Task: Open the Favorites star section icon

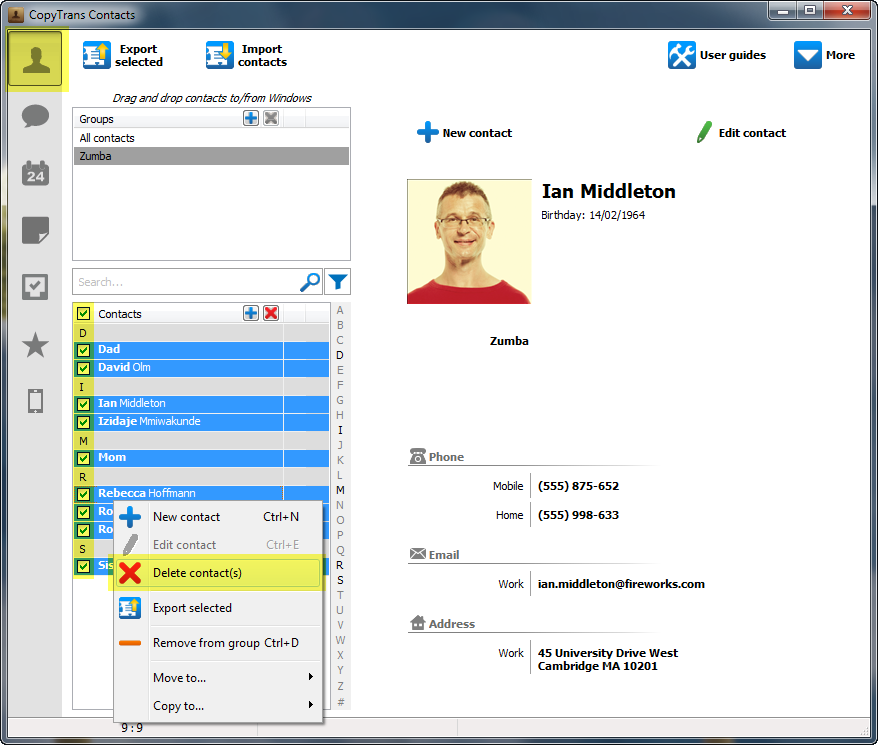Action: pyautogui.click(x=35, y=344)
